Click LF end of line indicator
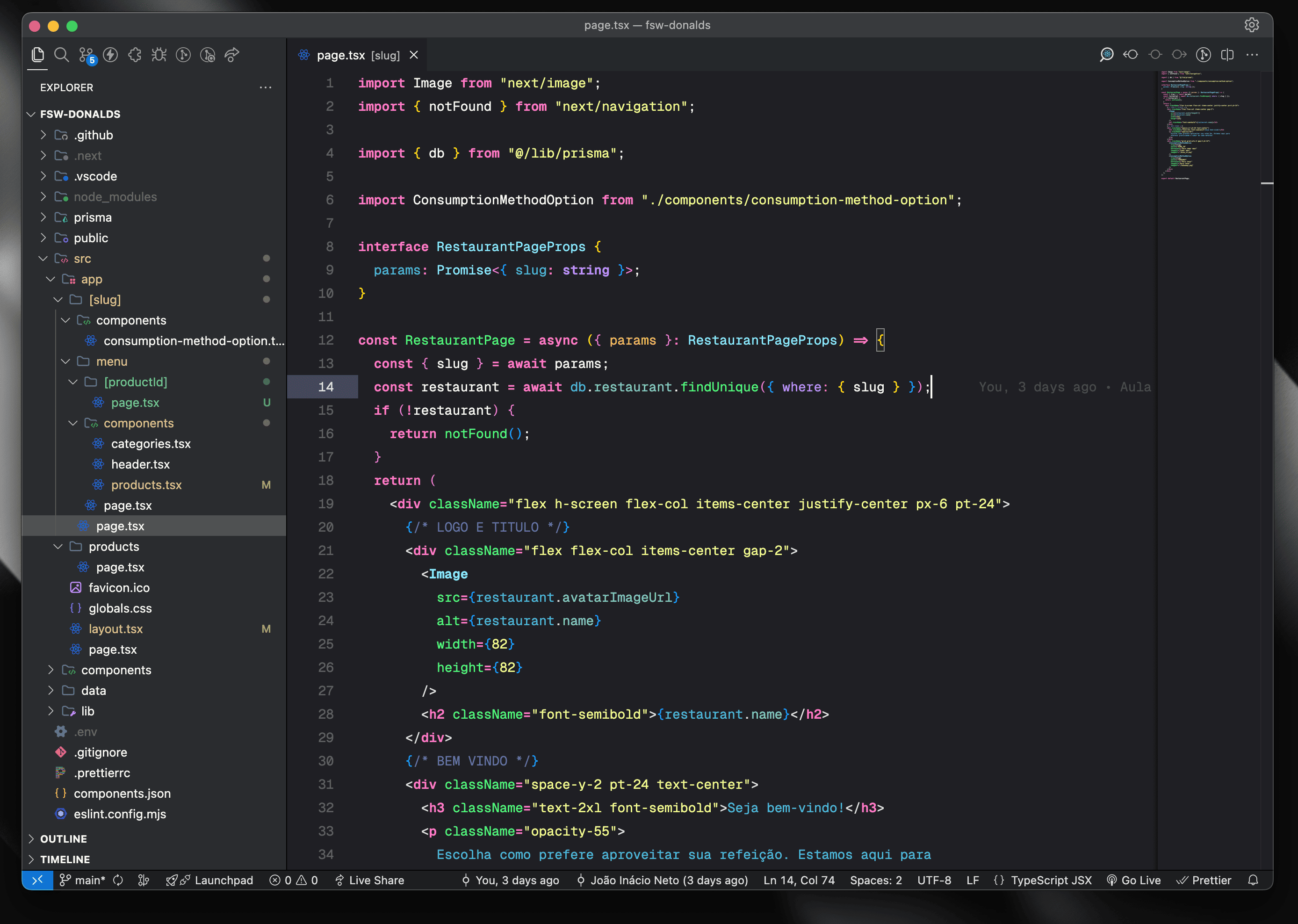 pyautogui.click(x=973, y=880)
